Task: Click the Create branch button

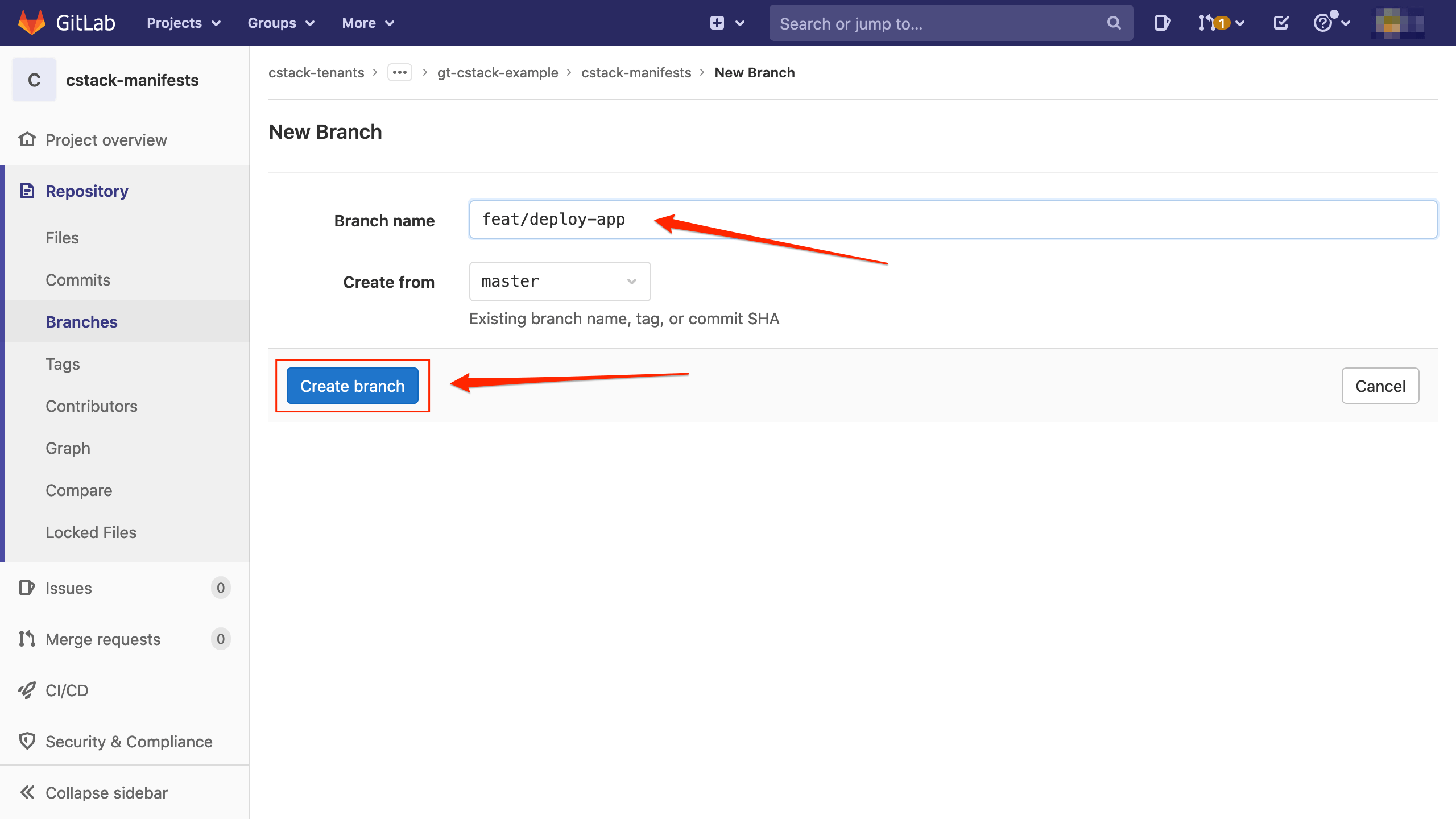Action: (352, 386)
